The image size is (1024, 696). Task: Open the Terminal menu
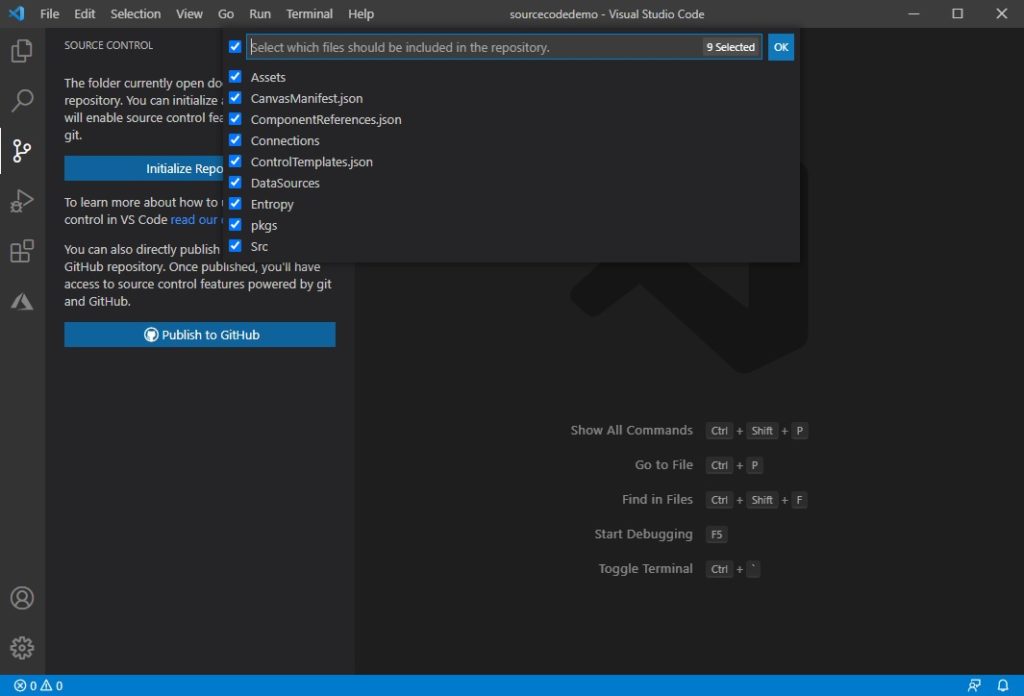[x=309, y=13]
